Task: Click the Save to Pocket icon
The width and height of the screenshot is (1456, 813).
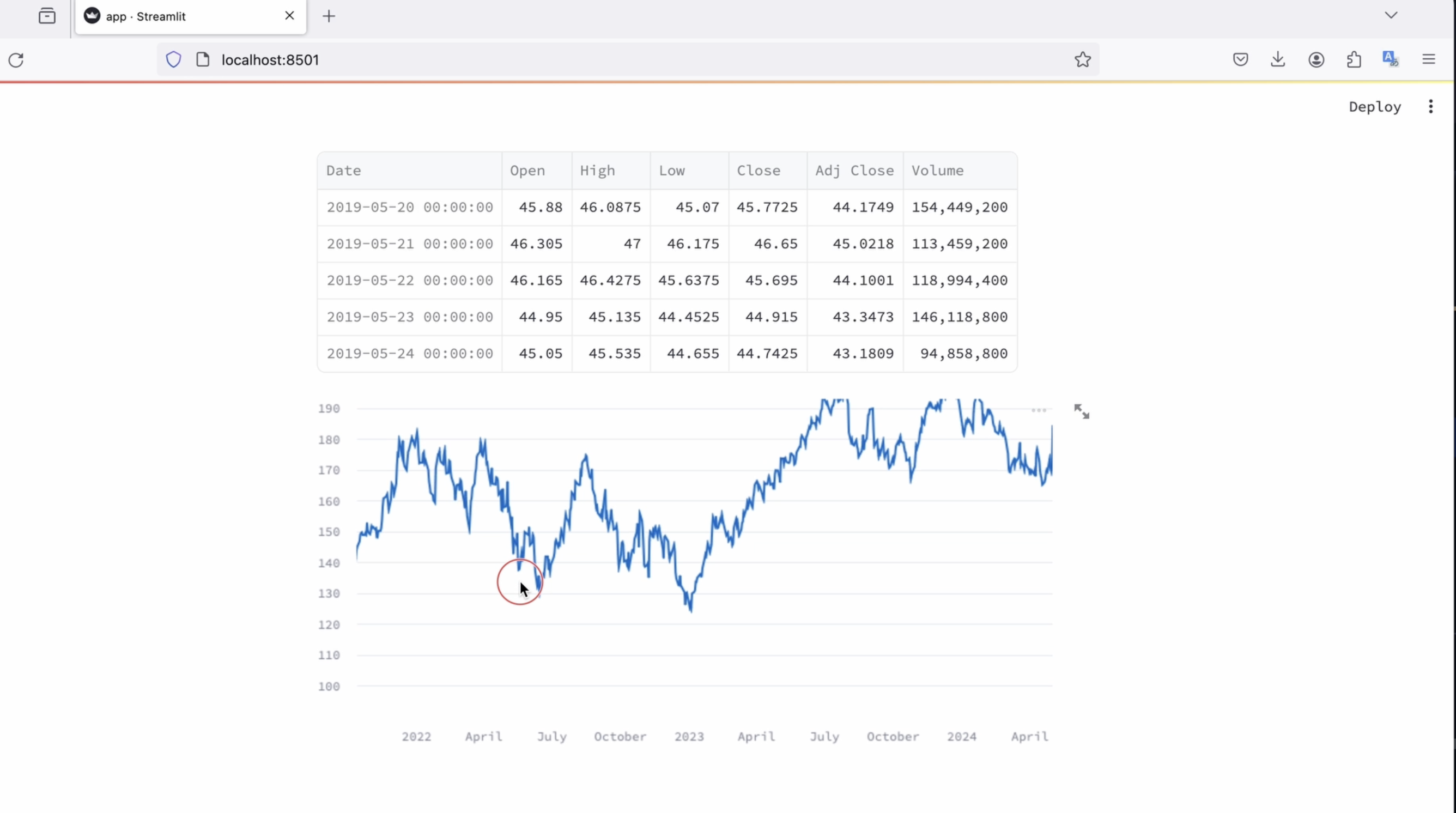Action: pyautogui.click(x=1241, y=59)
